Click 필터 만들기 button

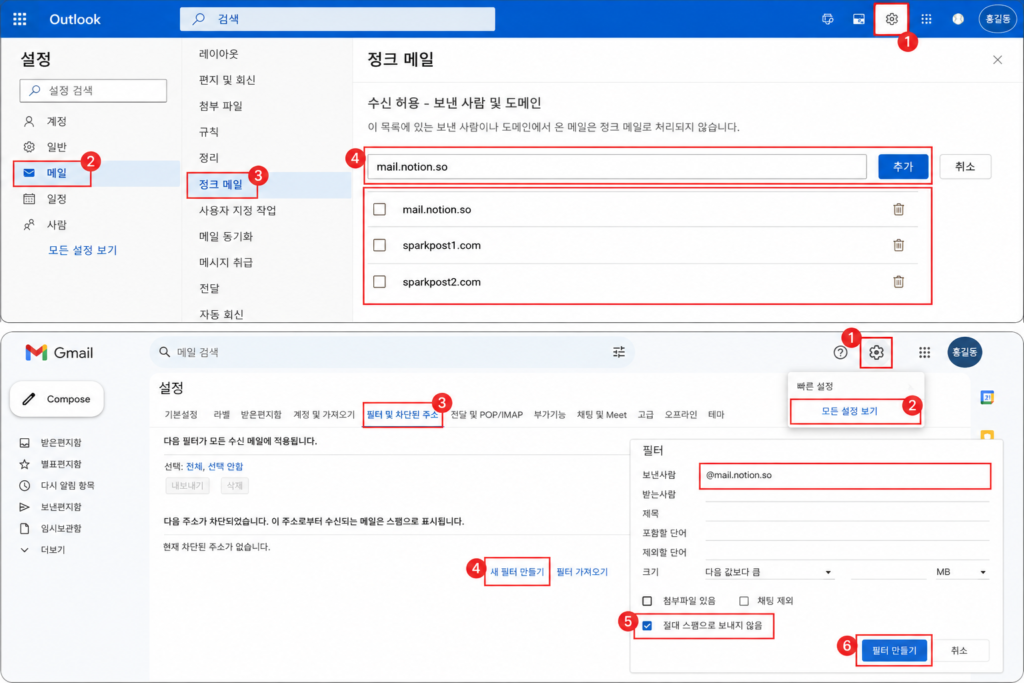pos(894,651)
